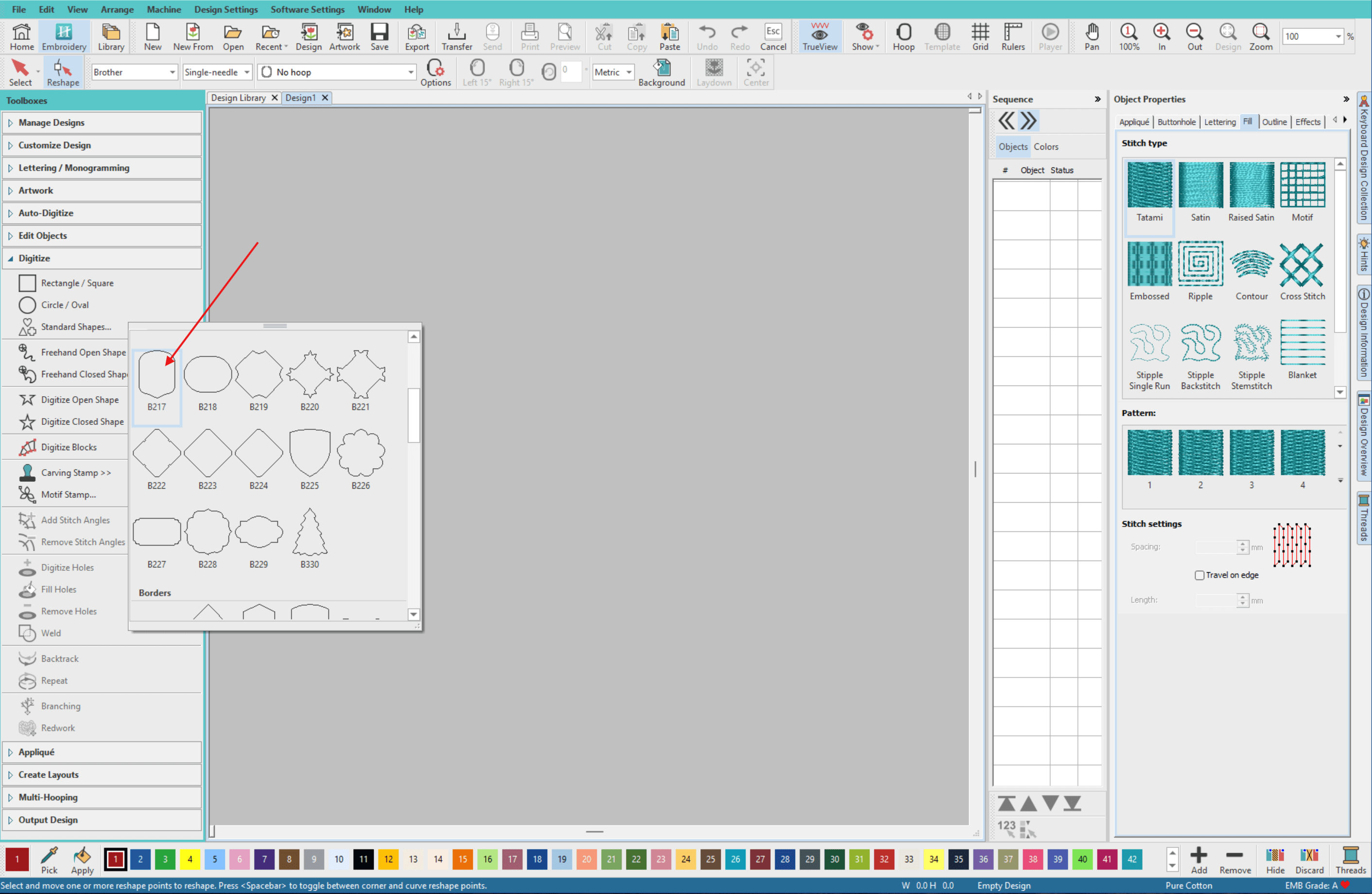Switch to the Outline properties tab

point(1274,122)
